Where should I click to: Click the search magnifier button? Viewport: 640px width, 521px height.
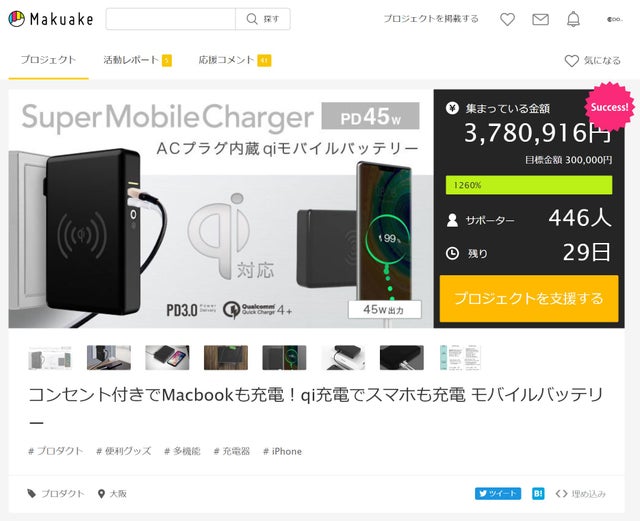(263, 19)
